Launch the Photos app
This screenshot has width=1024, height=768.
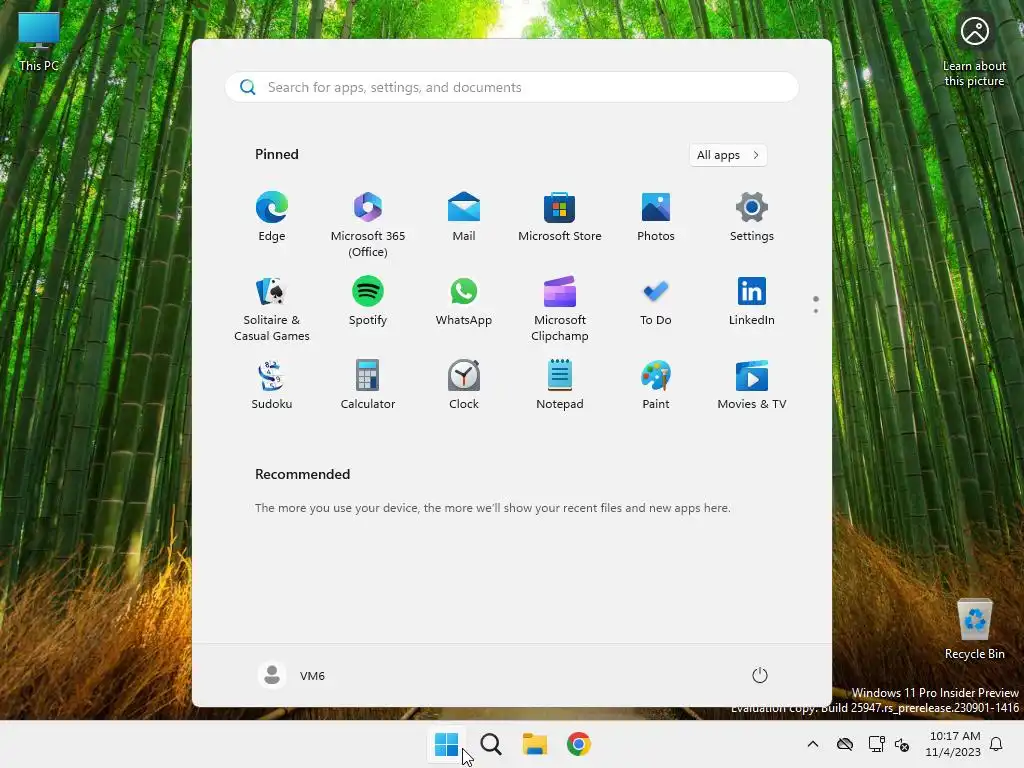click(656, 217)
